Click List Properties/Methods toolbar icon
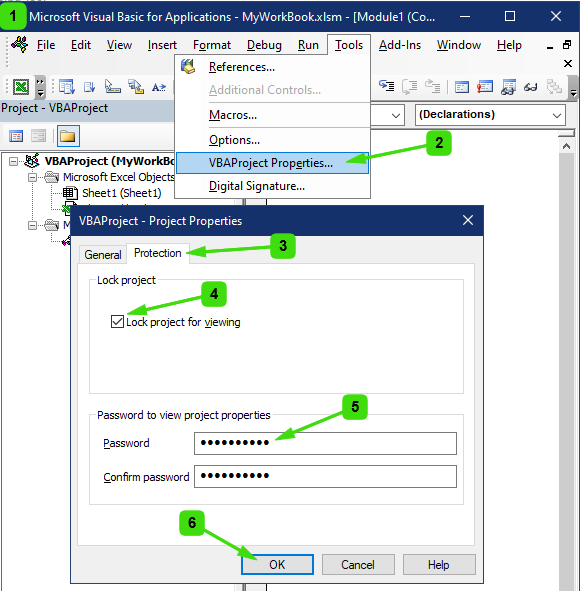This screenshot has height=591, width=580. pyautogui.click(x=67, y=87)
